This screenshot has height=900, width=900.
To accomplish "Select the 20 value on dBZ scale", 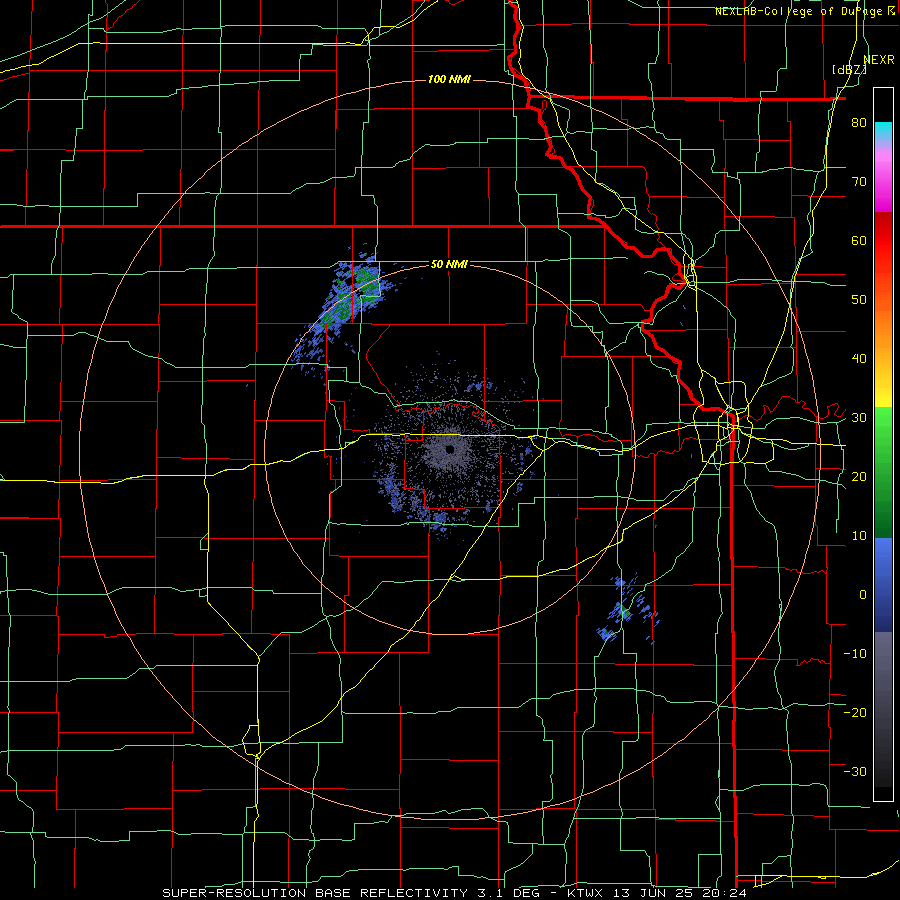I will 859,477.
